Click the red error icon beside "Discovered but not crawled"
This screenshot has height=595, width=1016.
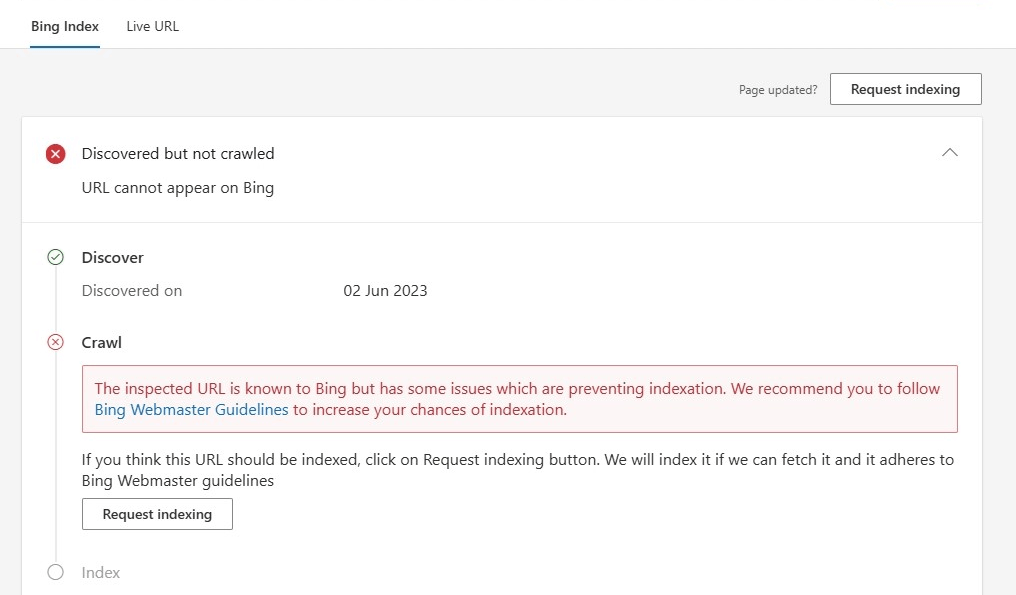coord(56,154)
